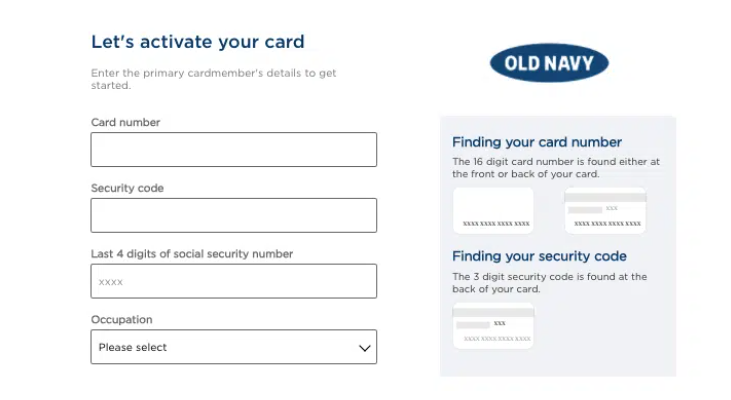Image resolution: width=731 pixels, height=400 pixels.
Task: Focus the Card number input field
Action: tap(233, 149)
